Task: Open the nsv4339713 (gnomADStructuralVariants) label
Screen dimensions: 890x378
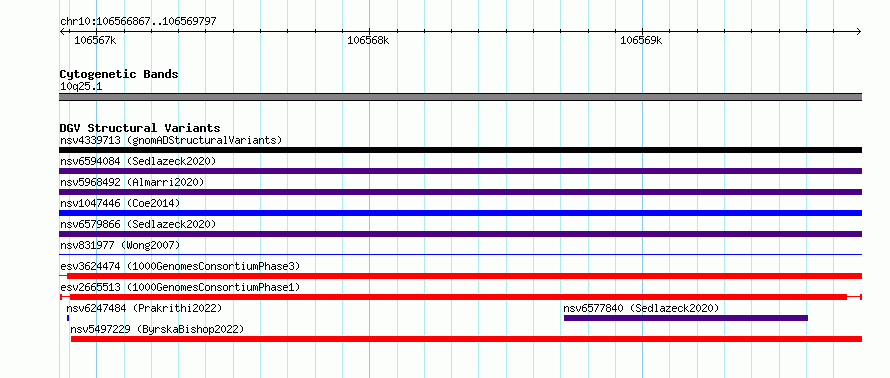Action: pos(171,140)
